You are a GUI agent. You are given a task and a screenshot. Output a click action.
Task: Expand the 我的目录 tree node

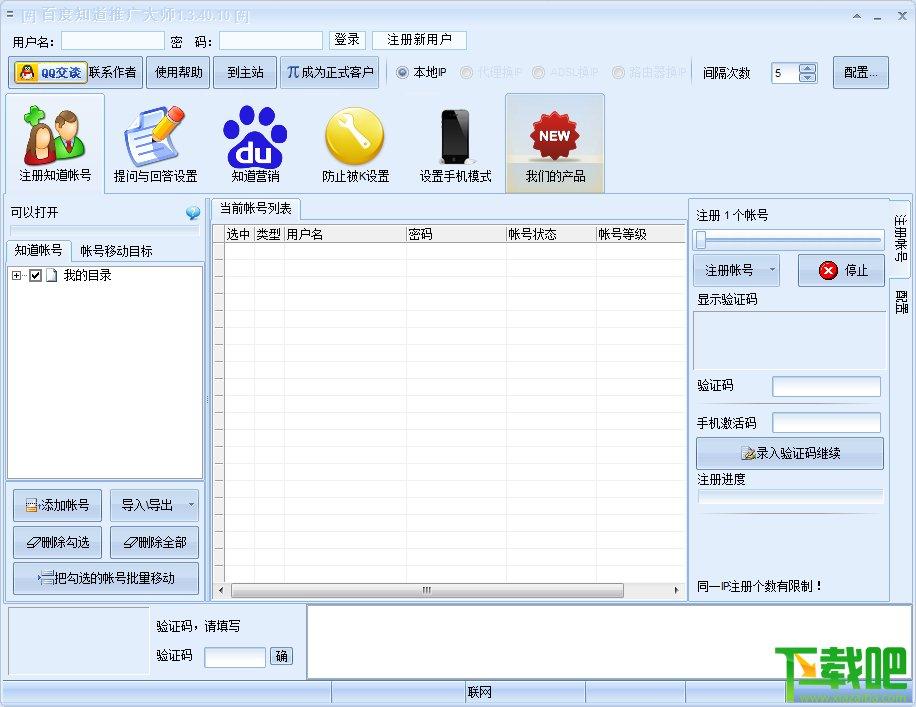(16, 275)
